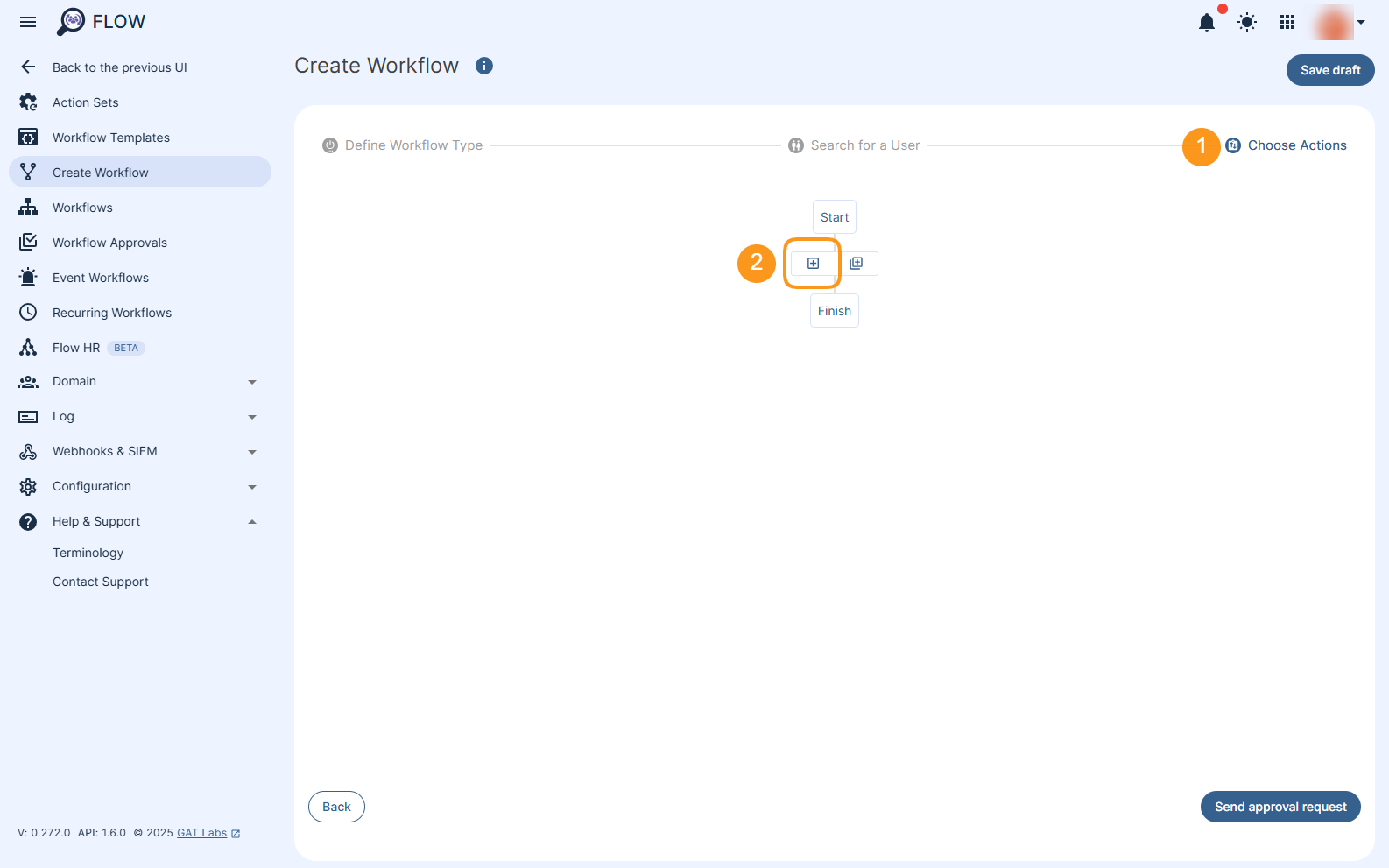Click the Domain people icon

click(28, 382)
